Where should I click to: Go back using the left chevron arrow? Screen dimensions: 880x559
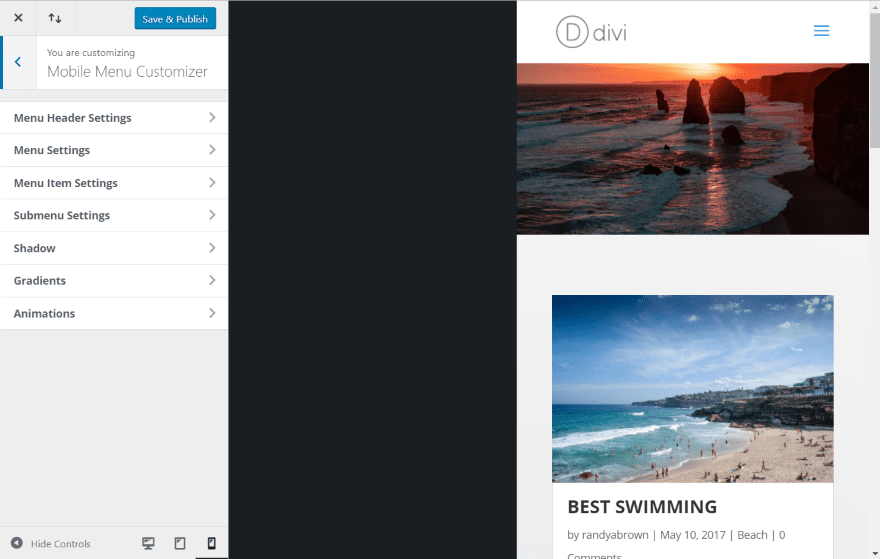point(18,62)
